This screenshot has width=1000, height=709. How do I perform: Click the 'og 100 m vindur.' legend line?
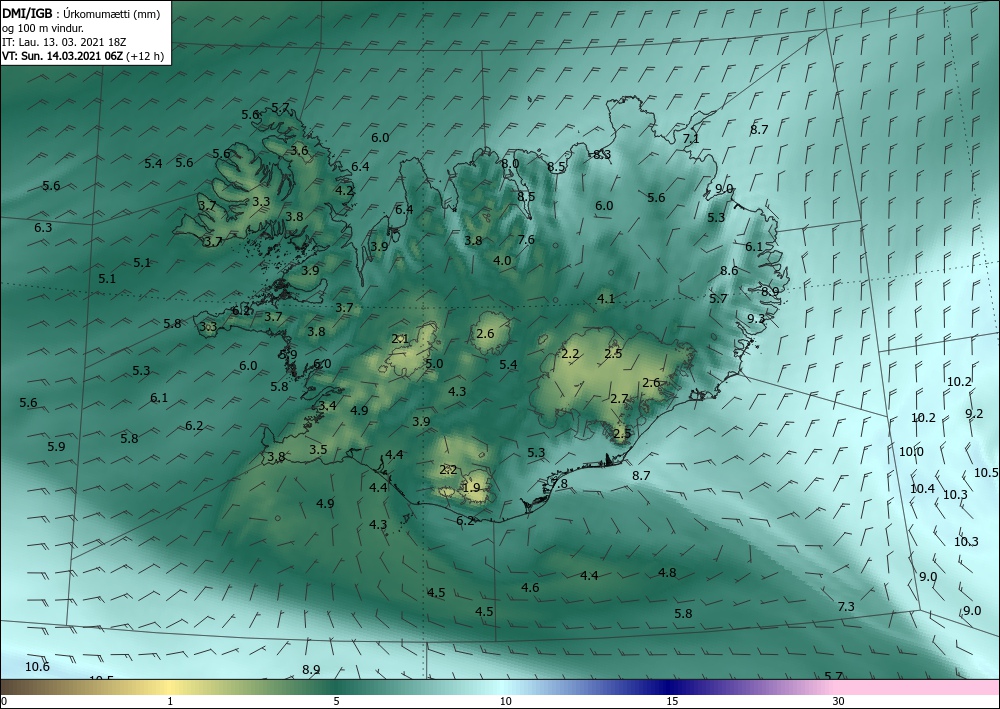41,27
